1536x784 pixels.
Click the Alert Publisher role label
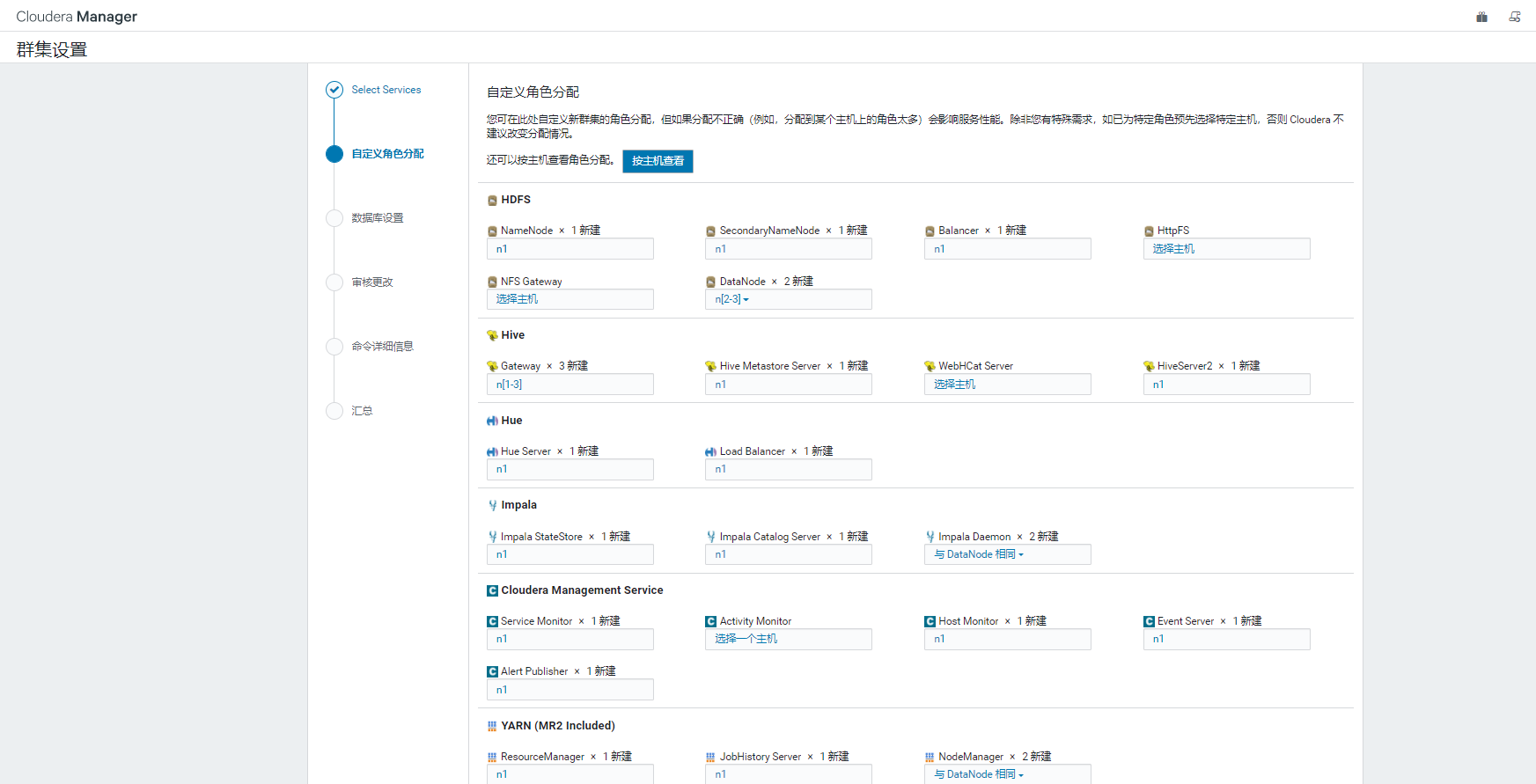pos(534,671)
